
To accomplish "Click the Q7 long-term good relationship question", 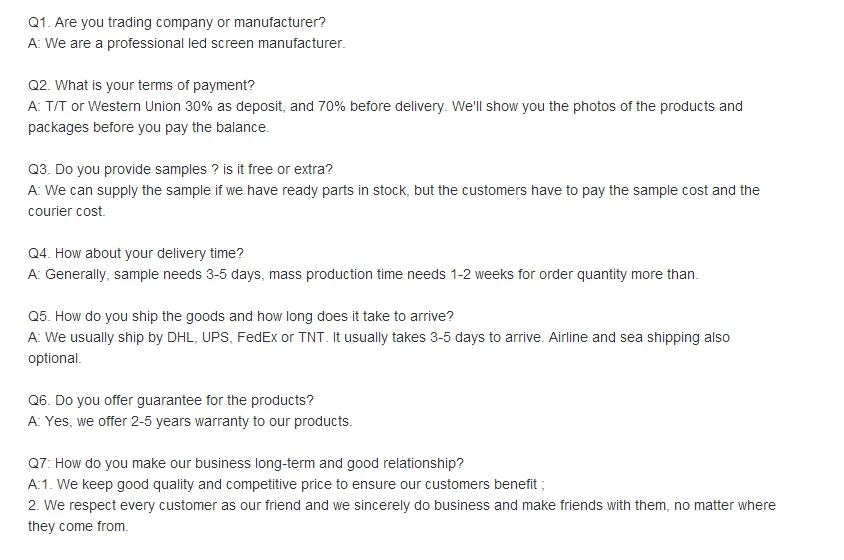I will click(245, 464).
